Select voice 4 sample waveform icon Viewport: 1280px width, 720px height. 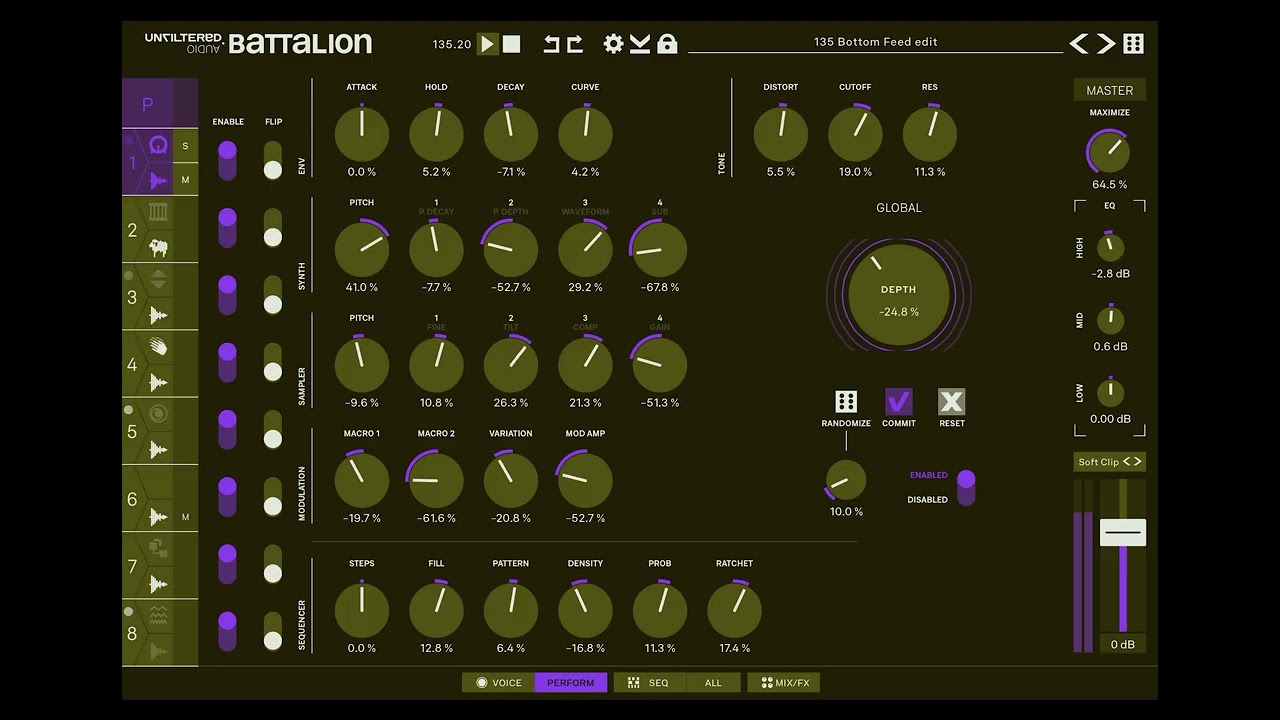click(158, 382)
